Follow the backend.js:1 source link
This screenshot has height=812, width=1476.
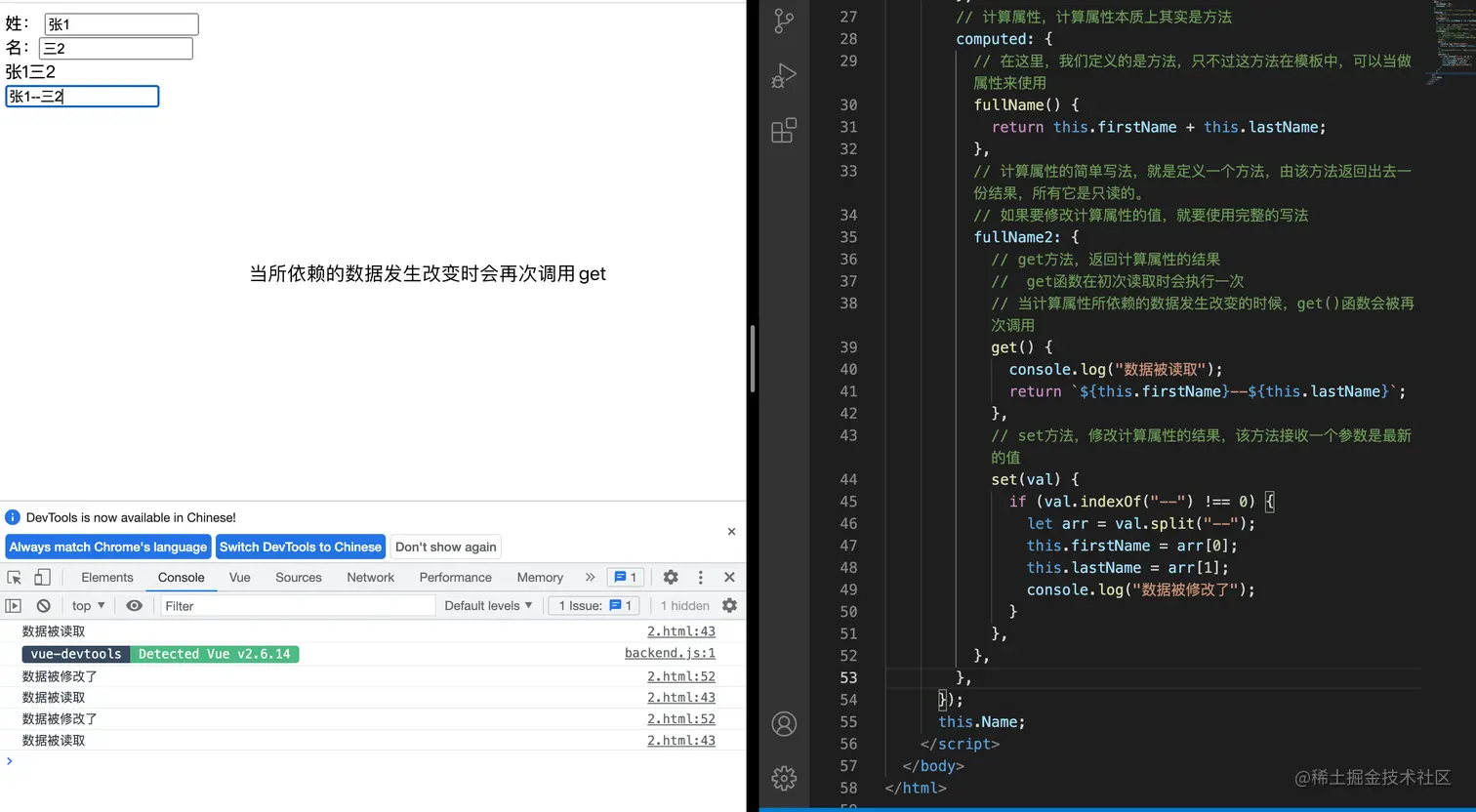pos(670,654)
